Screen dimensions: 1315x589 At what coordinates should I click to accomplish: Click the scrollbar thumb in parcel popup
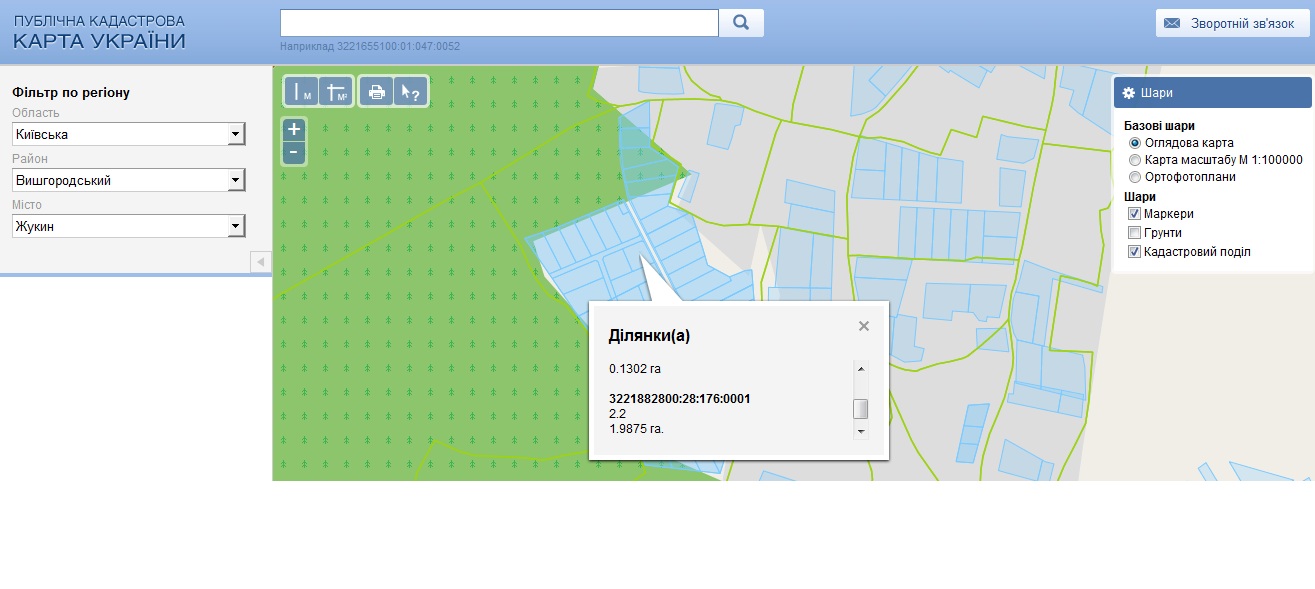[860, 409]
